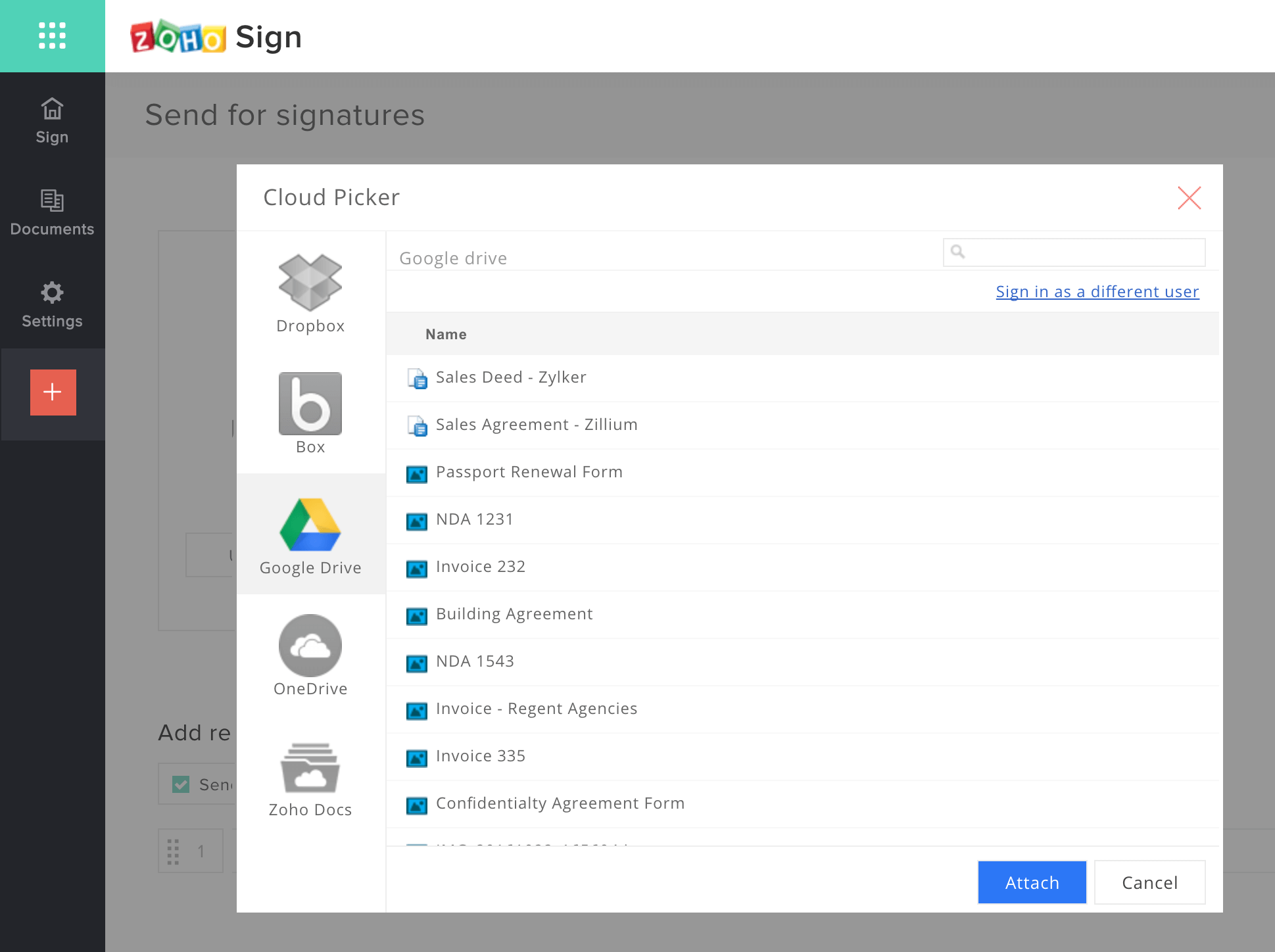Open the Zoho Sign Documents section

coord(51,213)
